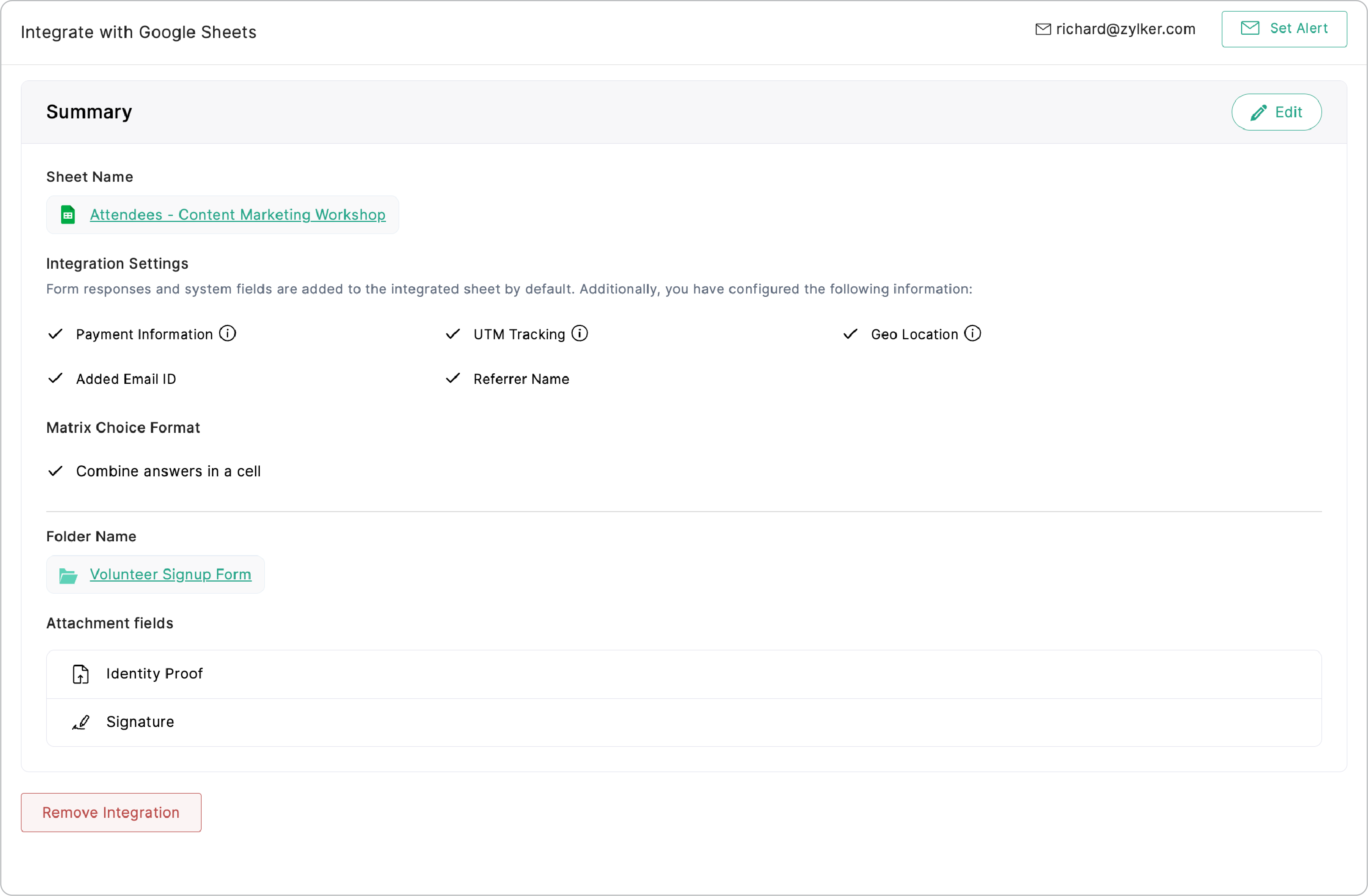Click the mail icon beside richard@zylker.com
The image size is (1368, 896).
tap(1043, 29)
